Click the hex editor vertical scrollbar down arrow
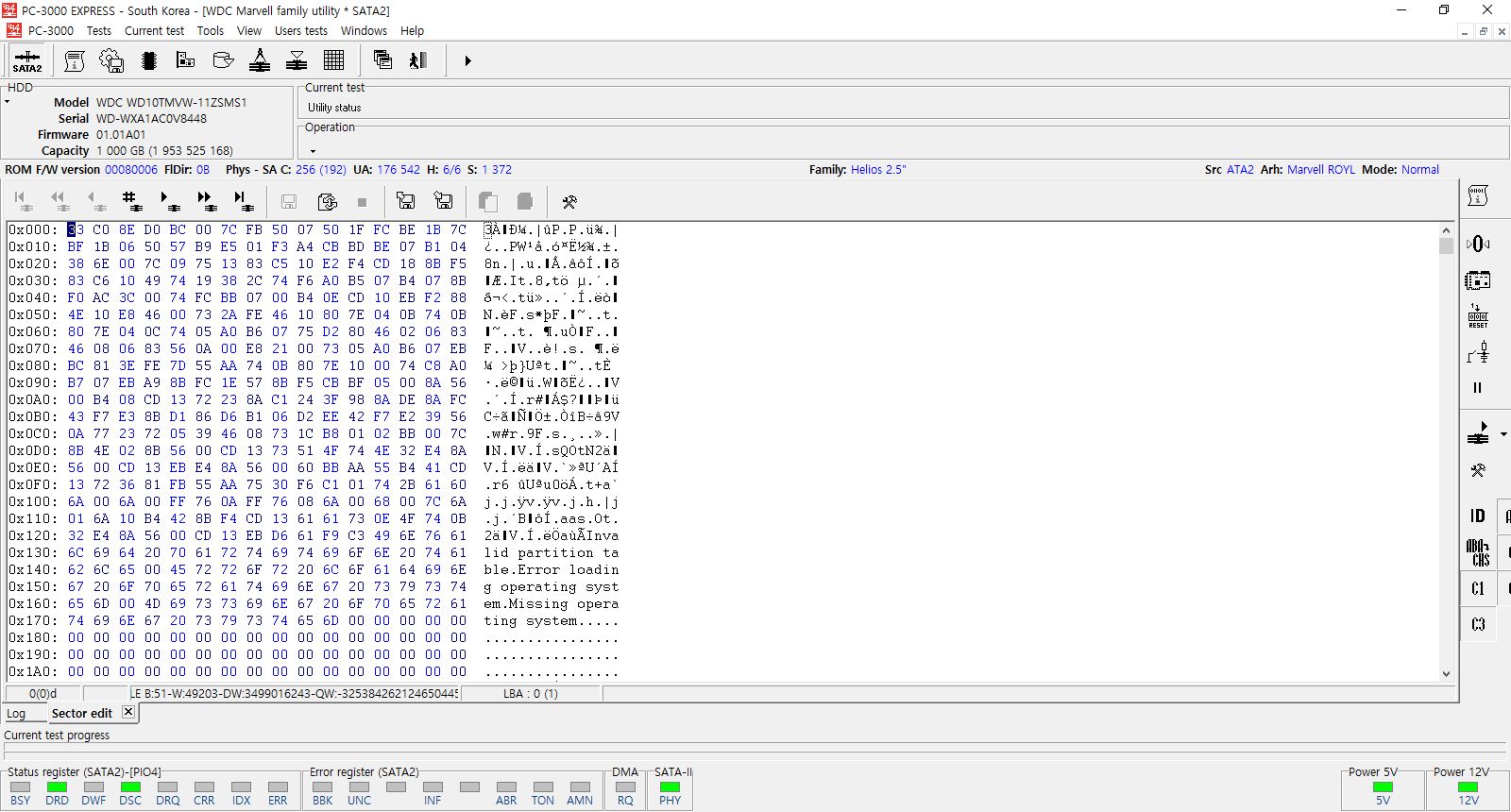 1446,674
